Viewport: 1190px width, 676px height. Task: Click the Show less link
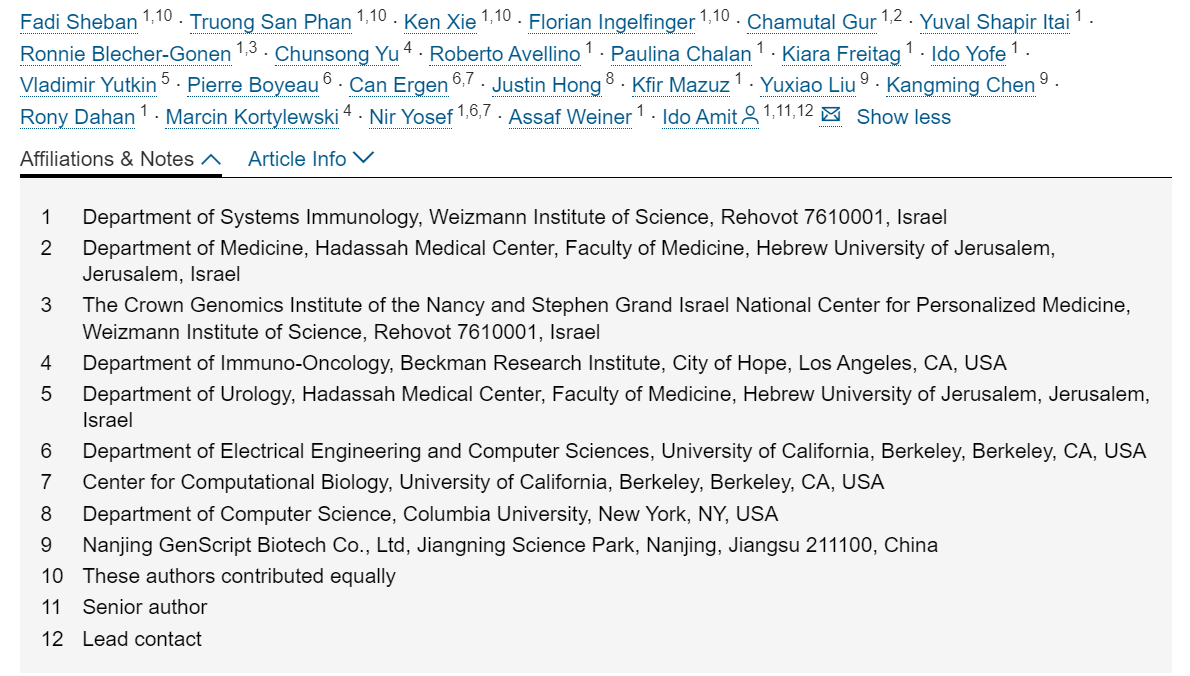coord(903,117)
